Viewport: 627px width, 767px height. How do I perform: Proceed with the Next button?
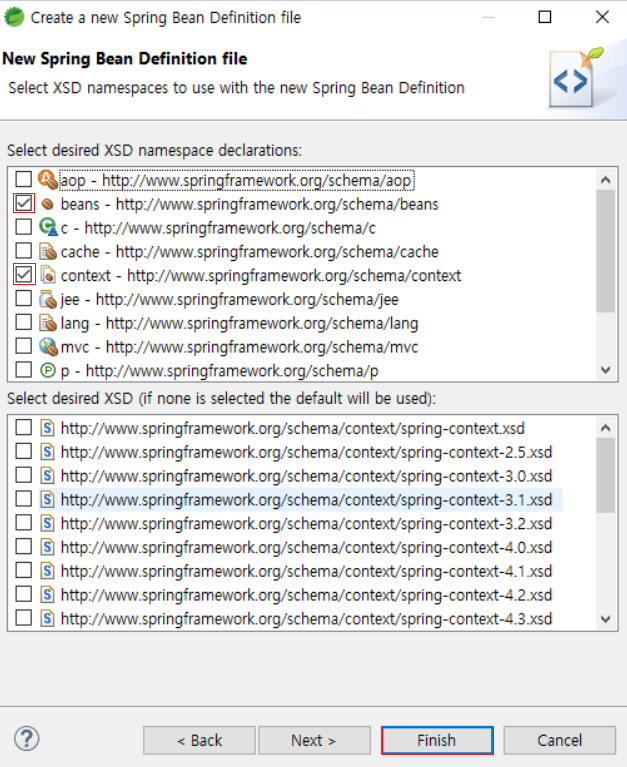(314, 741)
